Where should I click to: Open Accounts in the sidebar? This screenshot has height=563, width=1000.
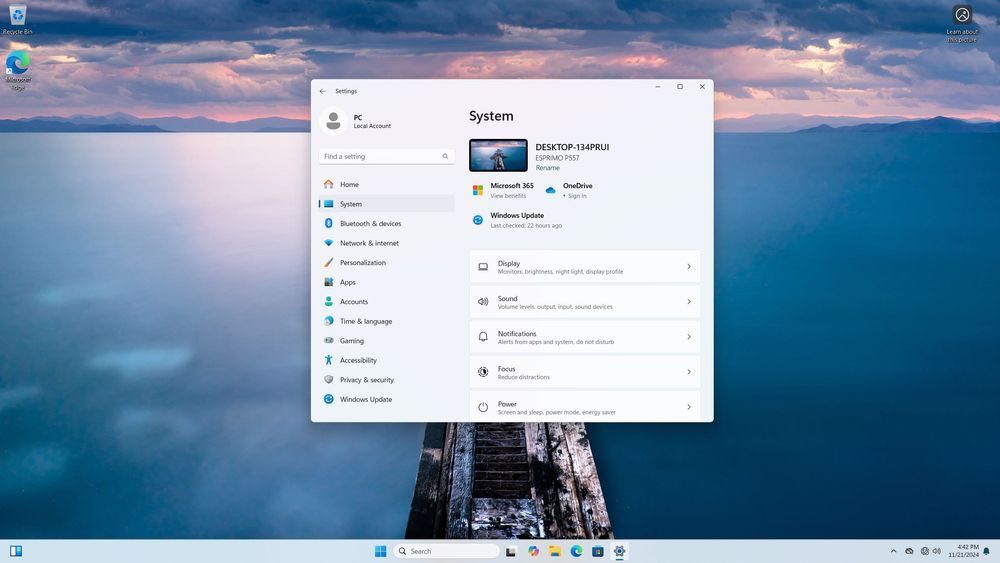[386, 302]
